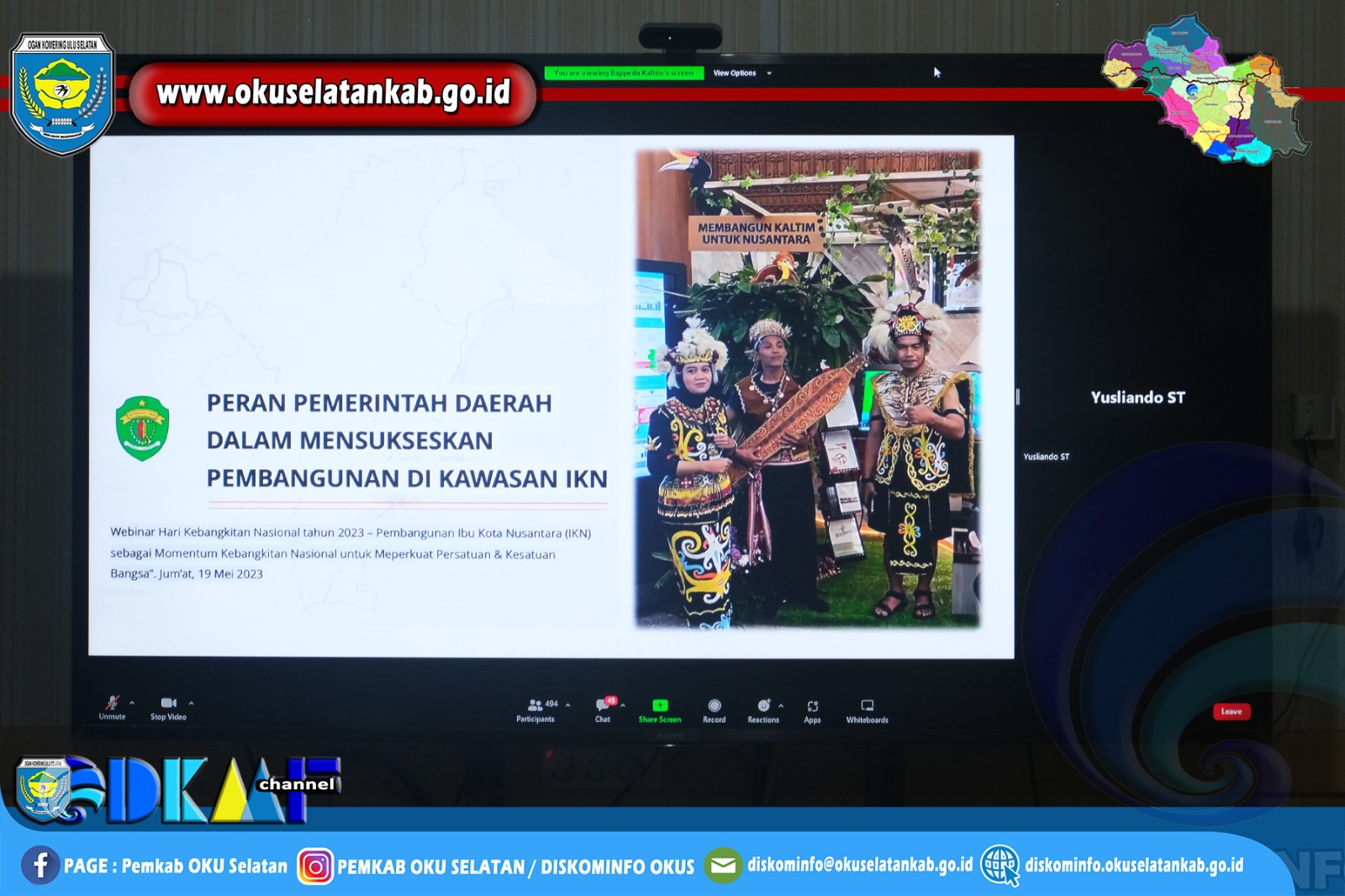Open the Apps icon in toolbar

pos(812,707)
